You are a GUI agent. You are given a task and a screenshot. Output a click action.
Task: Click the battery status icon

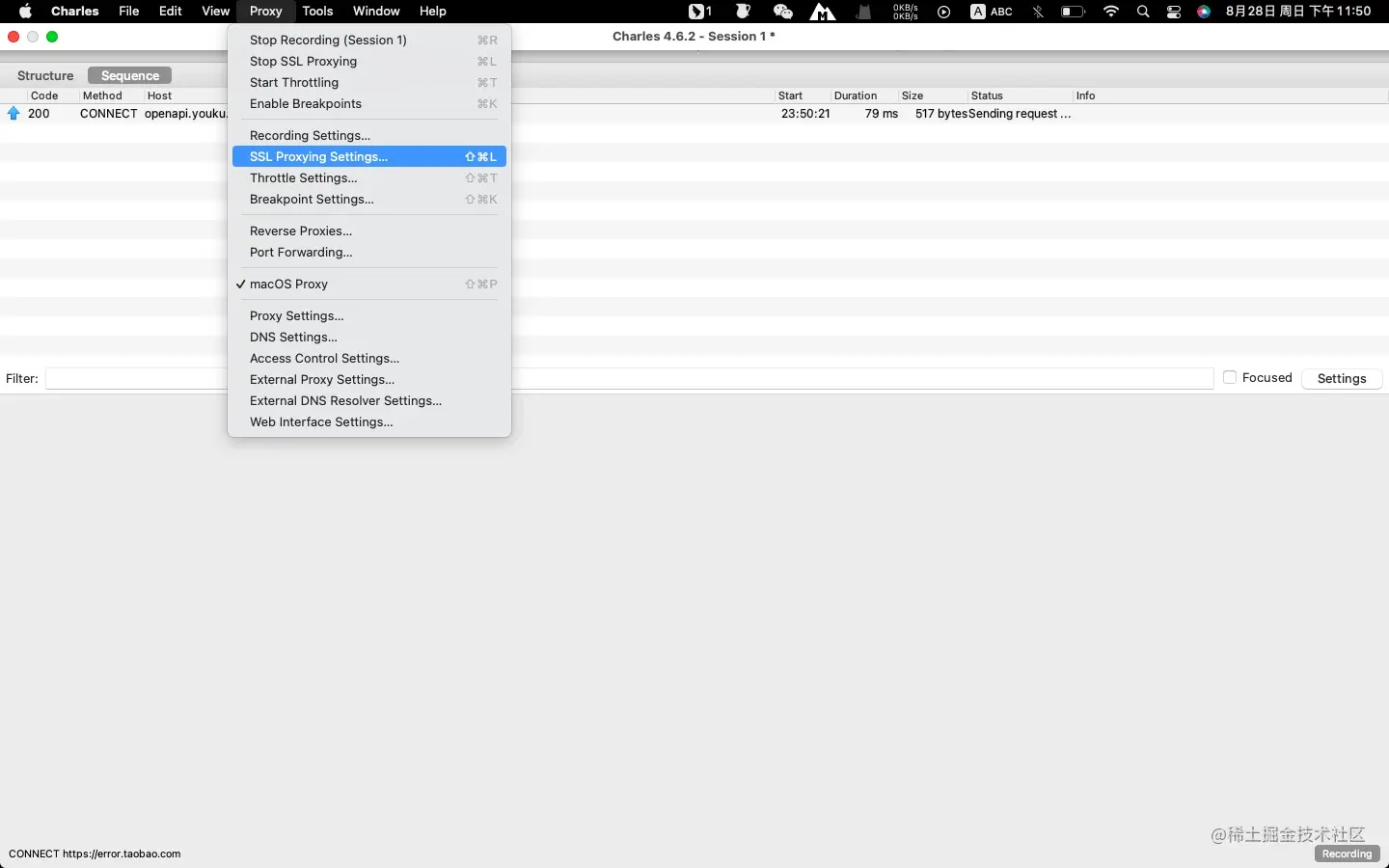[1073, 12]
